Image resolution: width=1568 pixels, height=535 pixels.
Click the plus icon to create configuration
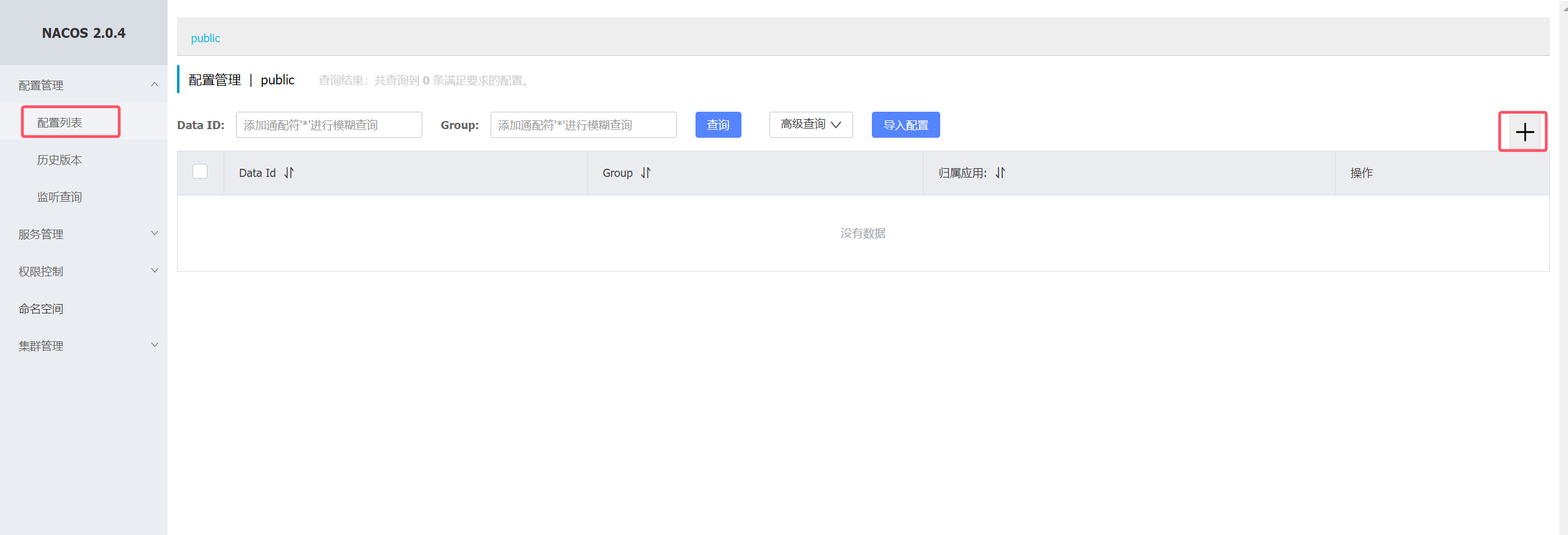click(x=1524, y=132)
